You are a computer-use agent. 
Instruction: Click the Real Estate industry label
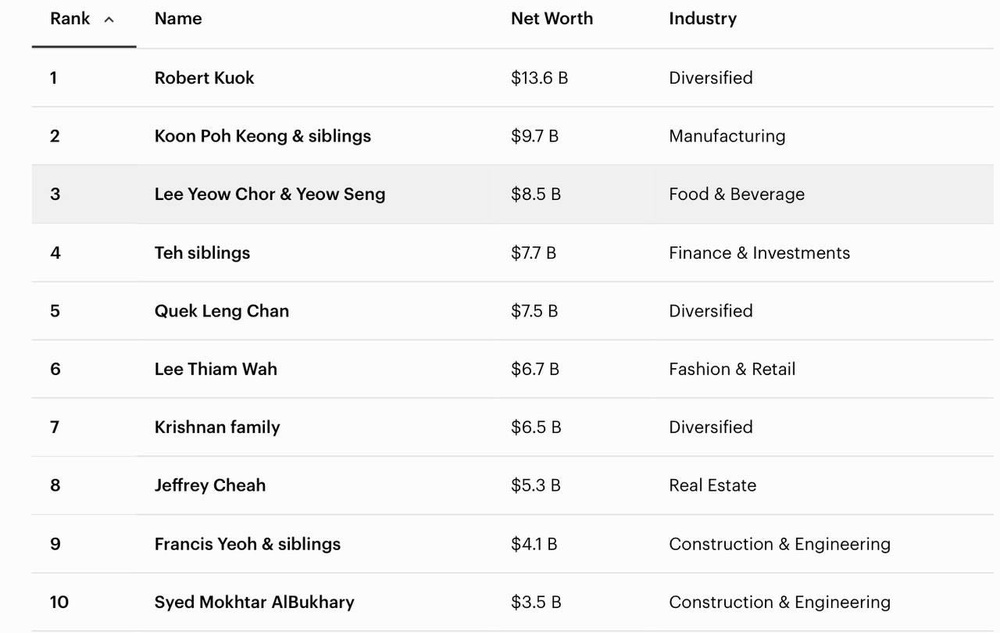pyautogui.click(x=712, y=485)
